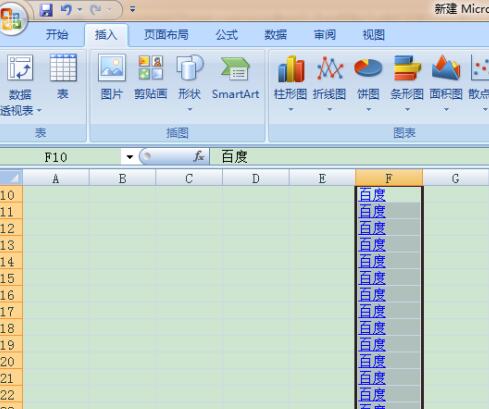Save the workbook with the floppy icon

pyautogui.click(x=46, y=10)
